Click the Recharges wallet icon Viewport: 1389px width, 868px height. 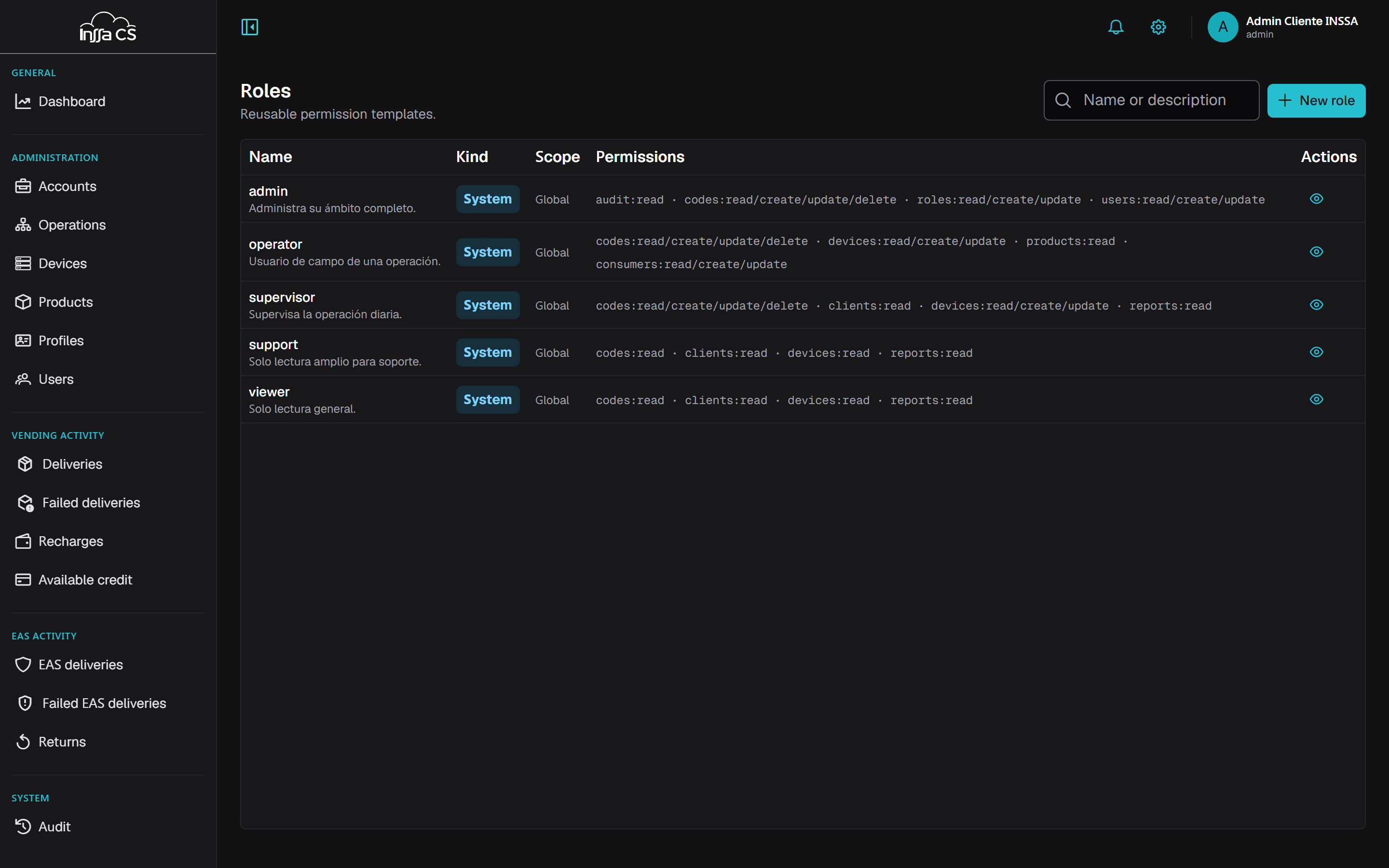(23, 542)
